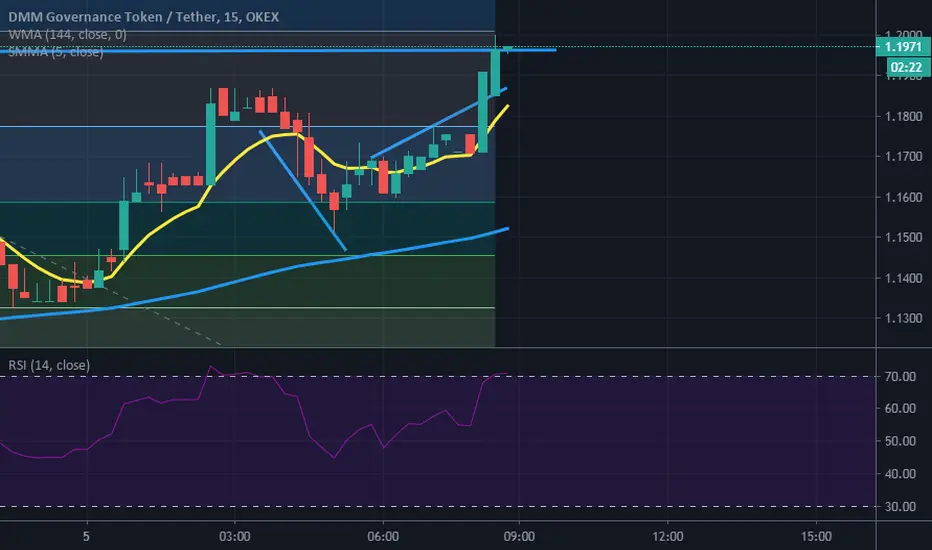Viewport: 932px width, 550px height.
Task: Click the 1.1800 price axis label
Action: (903, 117)
